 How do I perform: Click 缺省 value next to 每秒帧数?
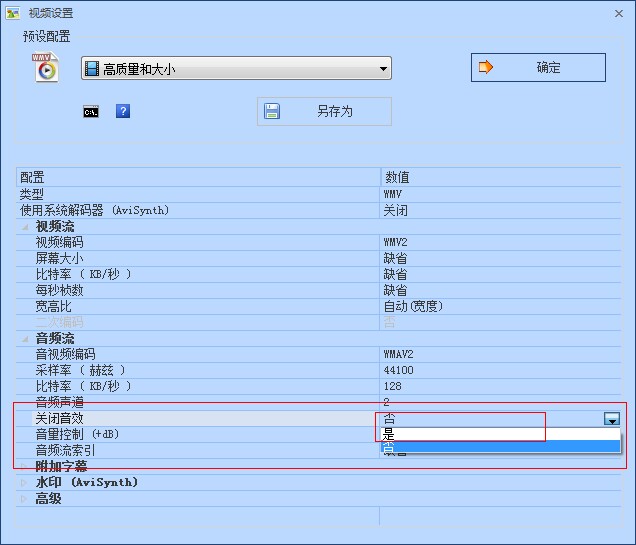[395, 290]
